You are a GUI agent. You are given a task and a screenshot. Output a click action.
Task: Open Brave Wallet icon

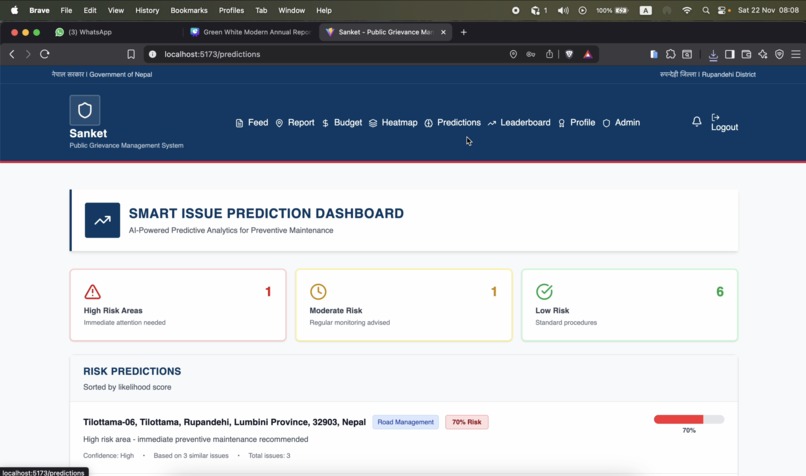[x=746, y=54]
